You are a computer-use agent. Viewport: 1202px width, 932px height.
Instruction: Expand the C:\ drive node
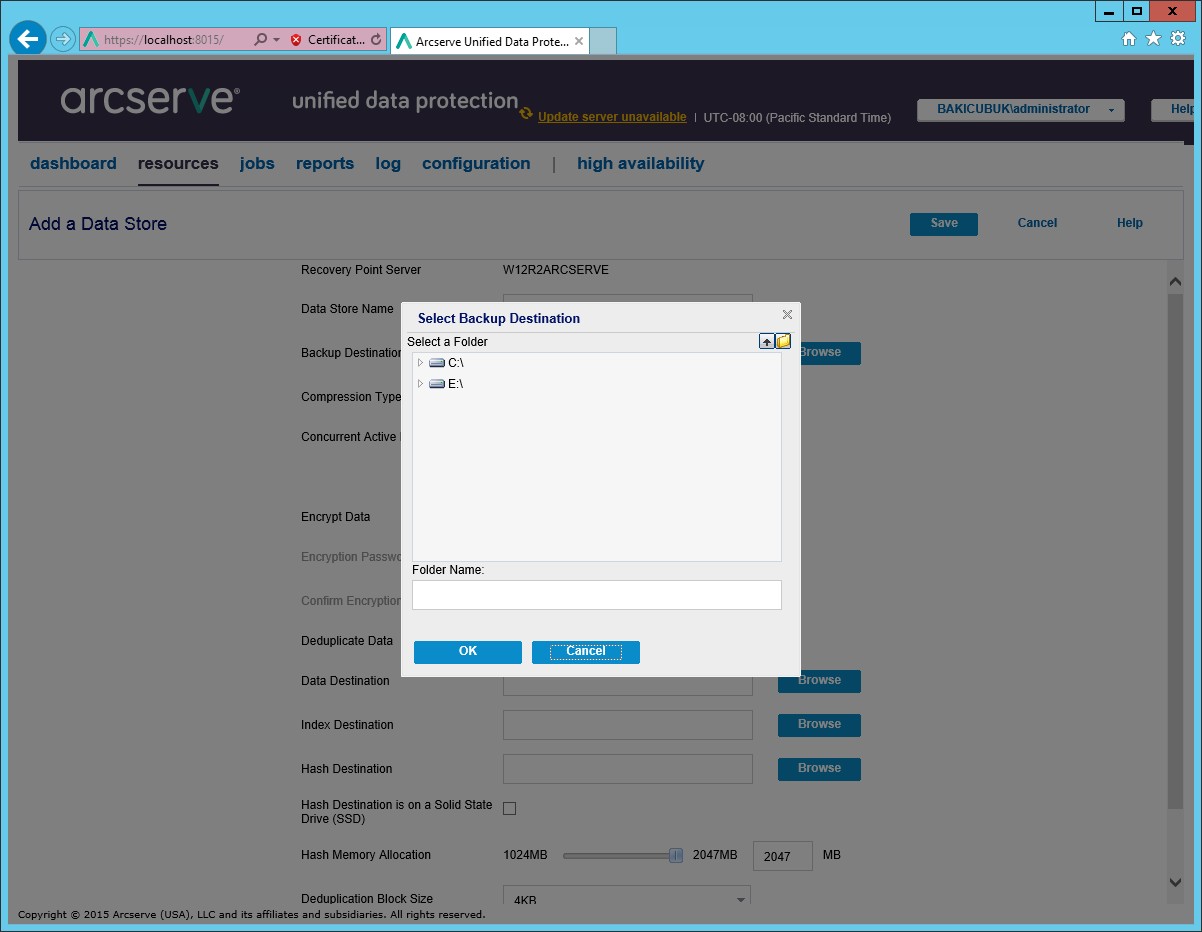420,363
